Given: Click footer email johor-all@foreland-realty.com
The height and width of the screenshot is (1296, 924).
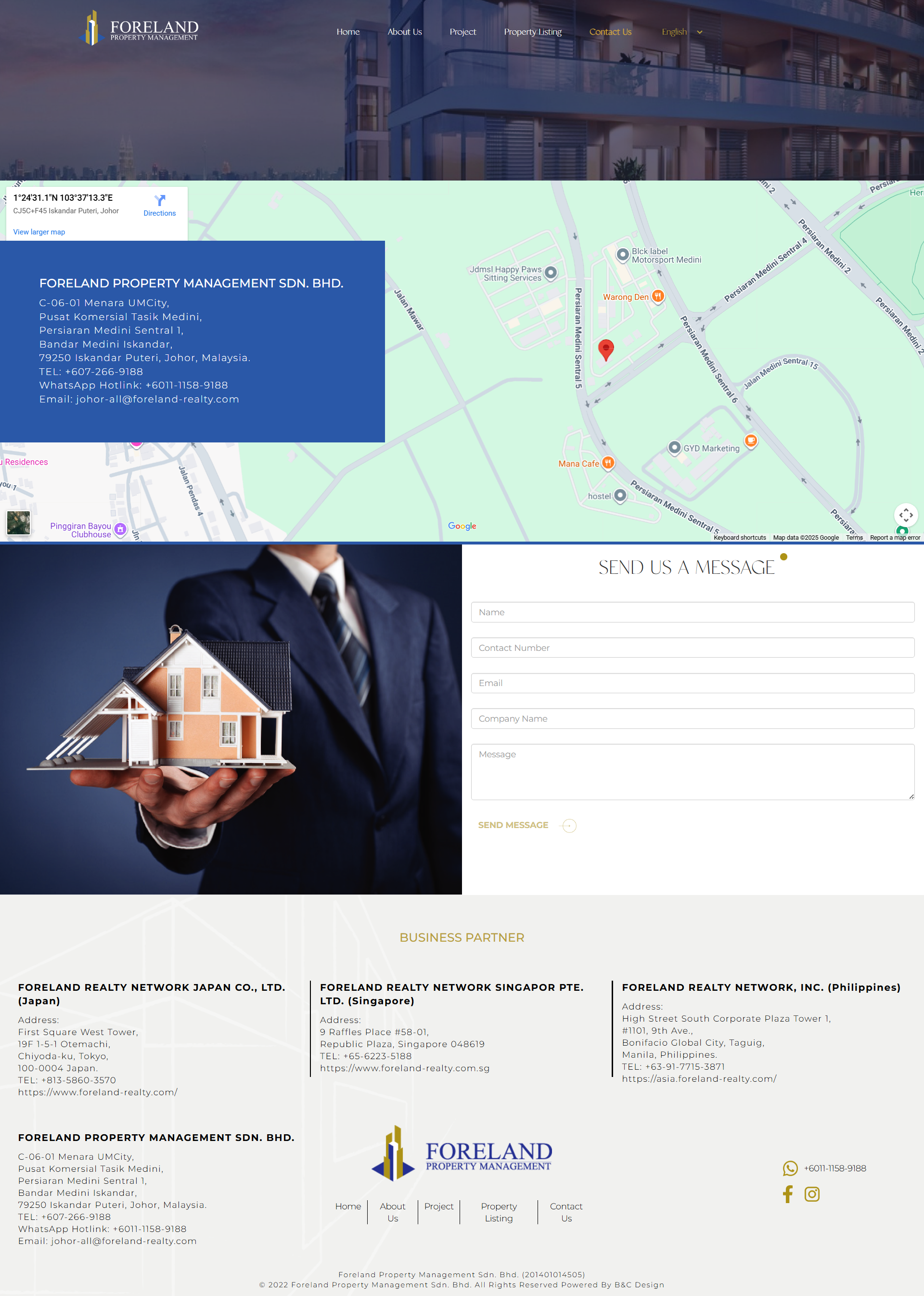Looking at the screenshot, I should [x=124, y=1241].
